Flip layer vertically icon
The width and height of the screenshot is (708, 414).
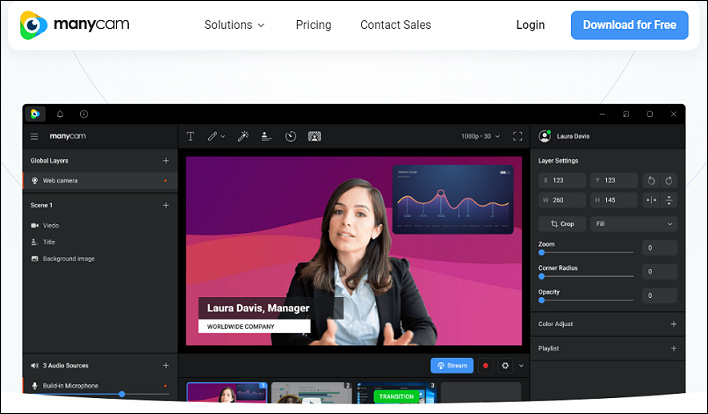(669, 200)
